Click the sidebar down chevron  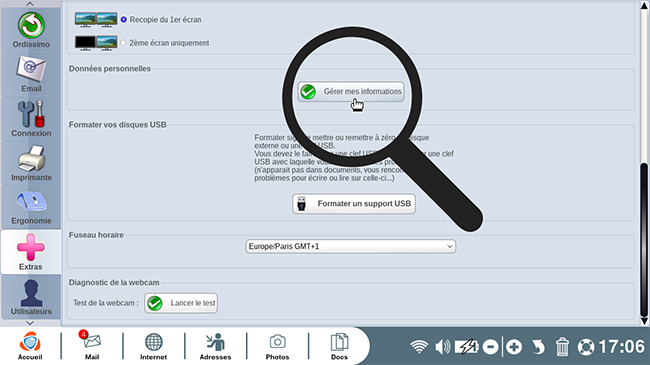(x=30, y=323)
